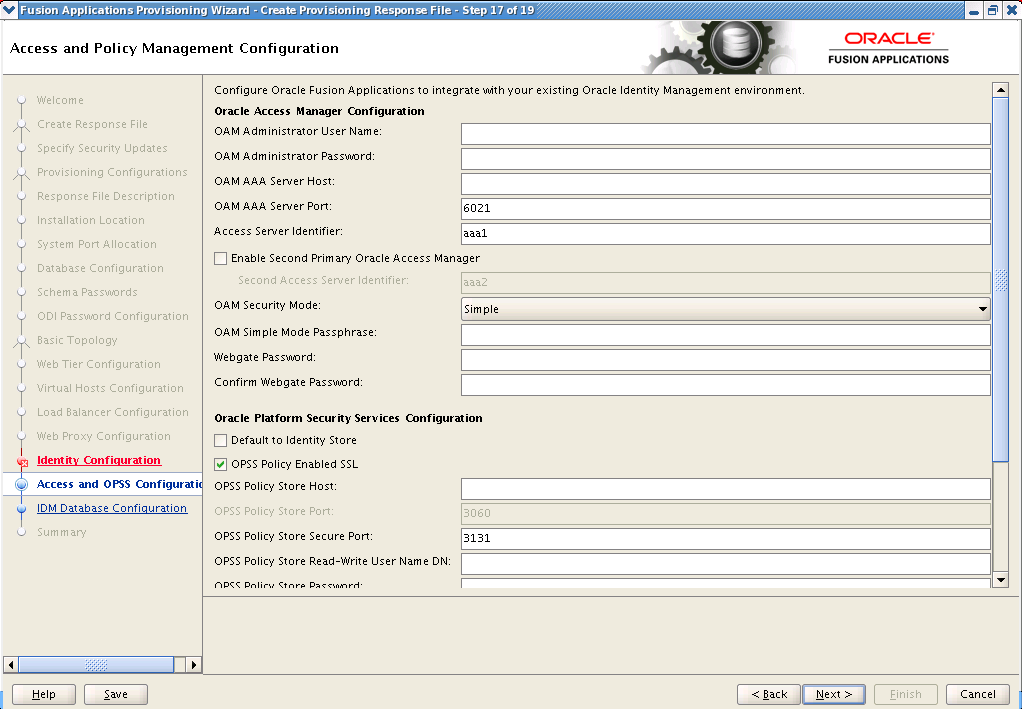
Task: Click the OAM Administrator Password field
Action: tap(725, 158)
